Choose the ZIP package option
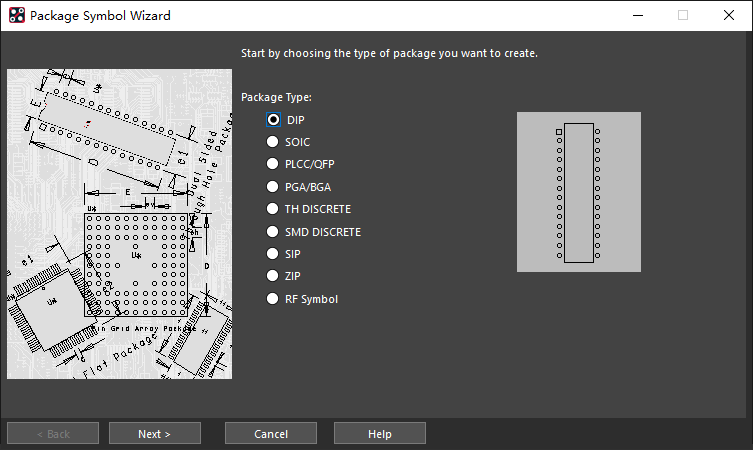Image resolution: width=753 pixels, height=450 pixels. [x=273, y=276]
